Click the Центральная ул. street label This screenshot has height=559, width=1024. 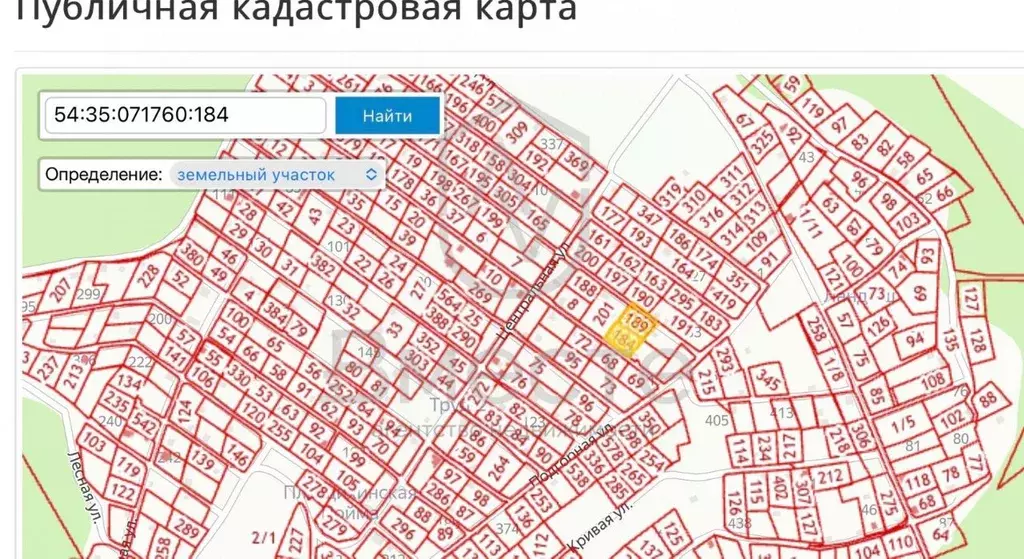(532, 290)
